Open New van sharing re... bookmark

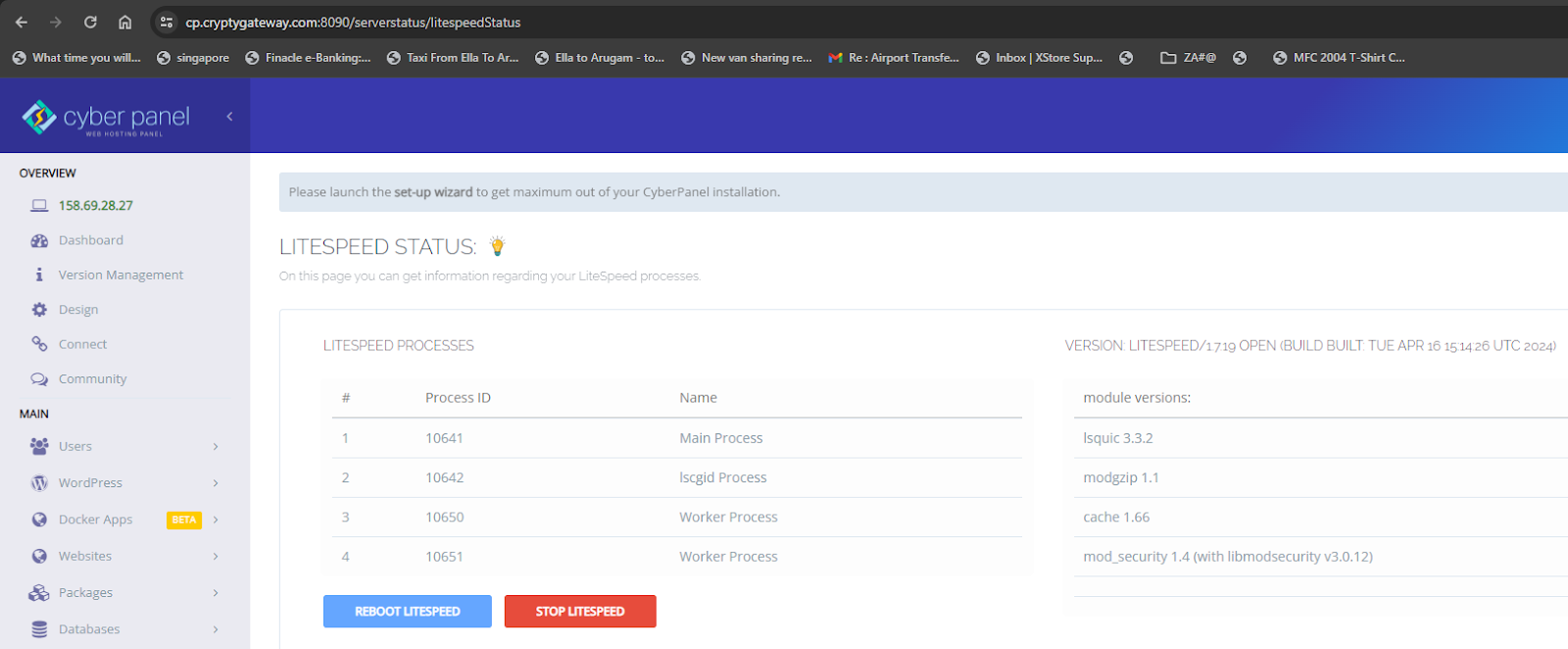pyautogui.click(x=747, y=58)
